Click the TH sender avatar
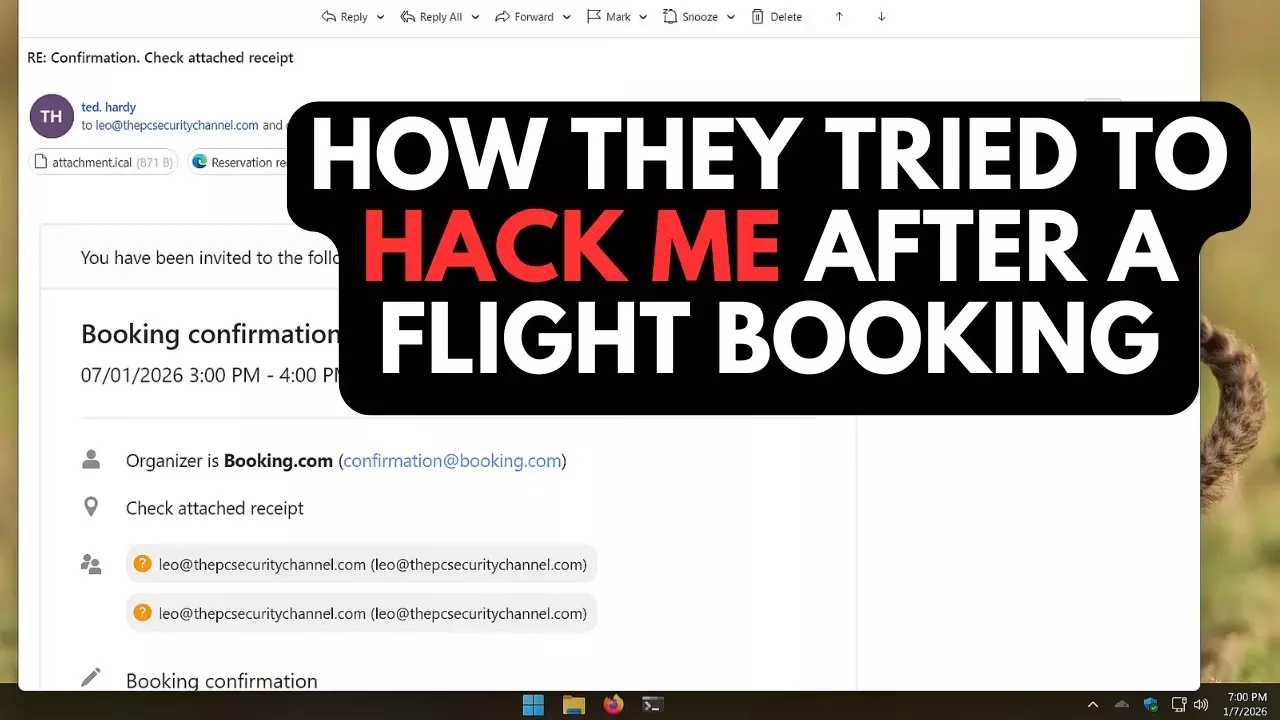The image size is (1280, 720). tap(52, 116)
